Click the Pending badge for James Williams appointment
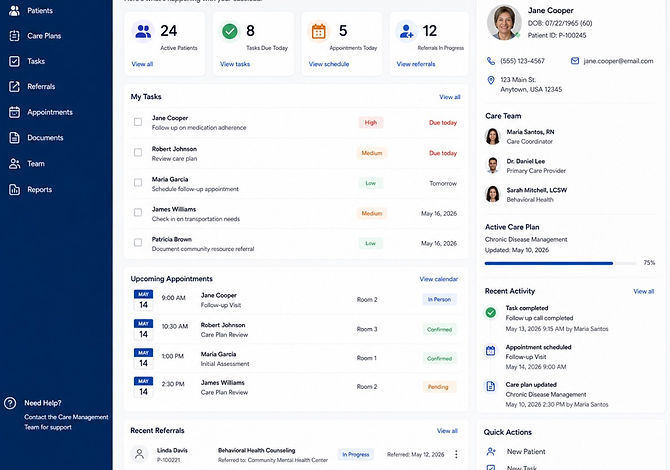The height and width of the screenshot is (470, 670). [438, 387]
